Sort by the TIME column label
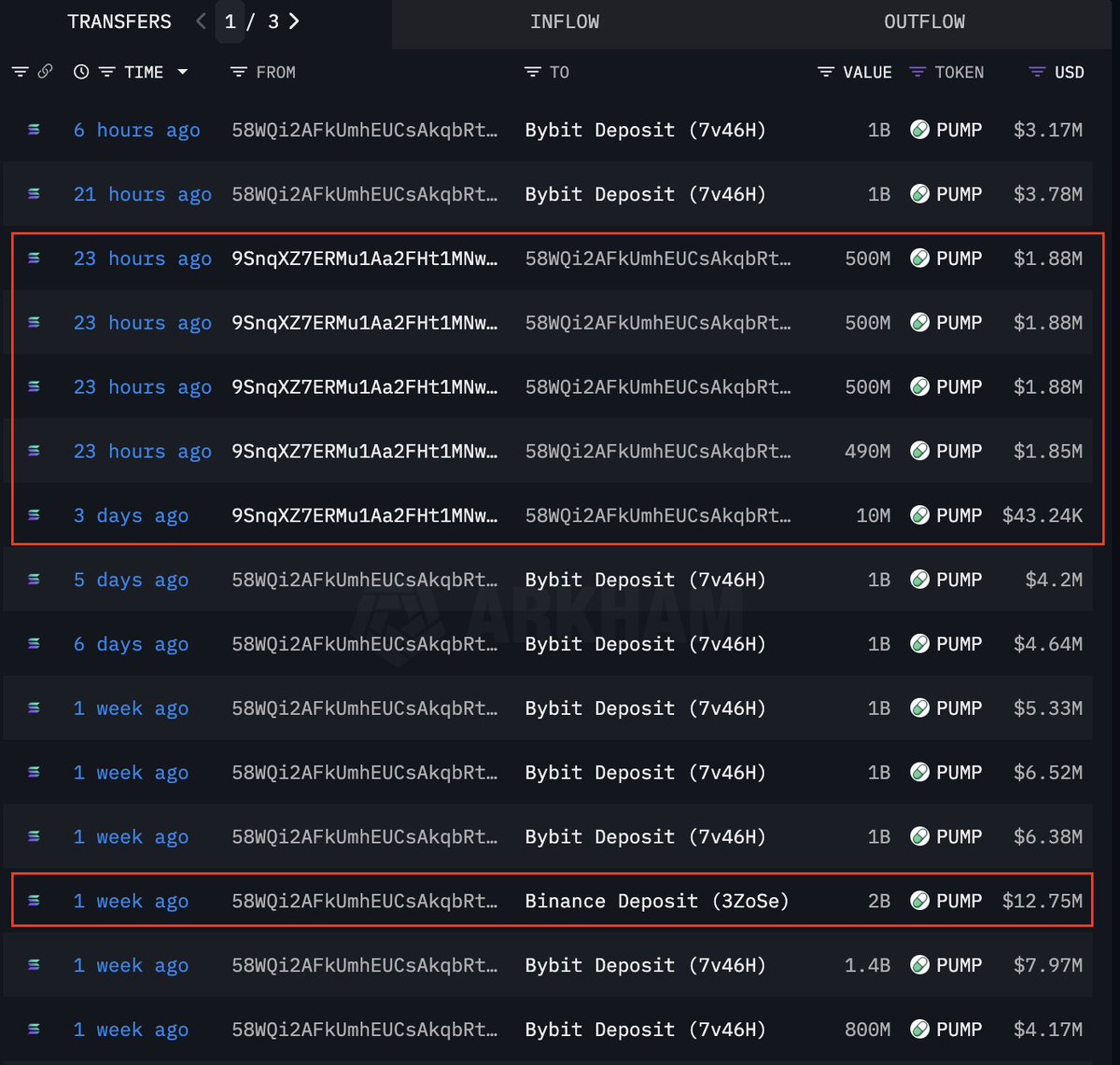 (144, 72)
